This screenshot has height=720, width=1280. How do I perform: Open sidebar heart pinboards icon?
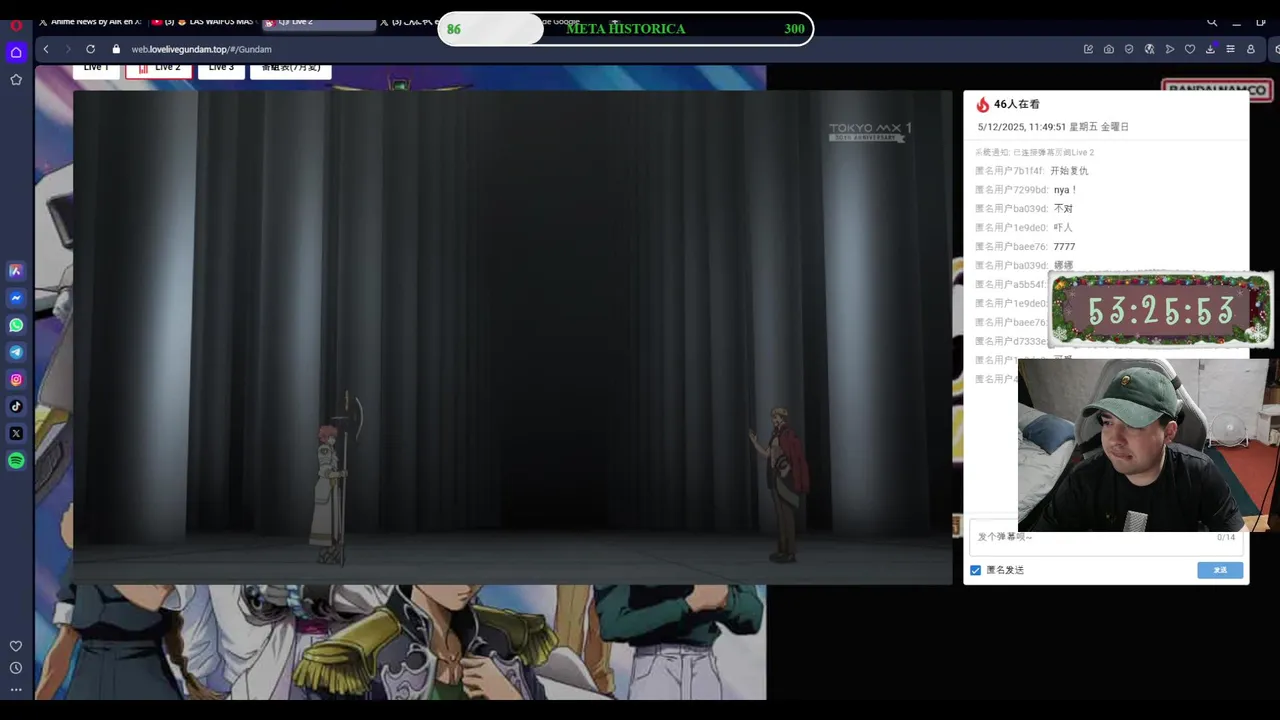(16, 646)
